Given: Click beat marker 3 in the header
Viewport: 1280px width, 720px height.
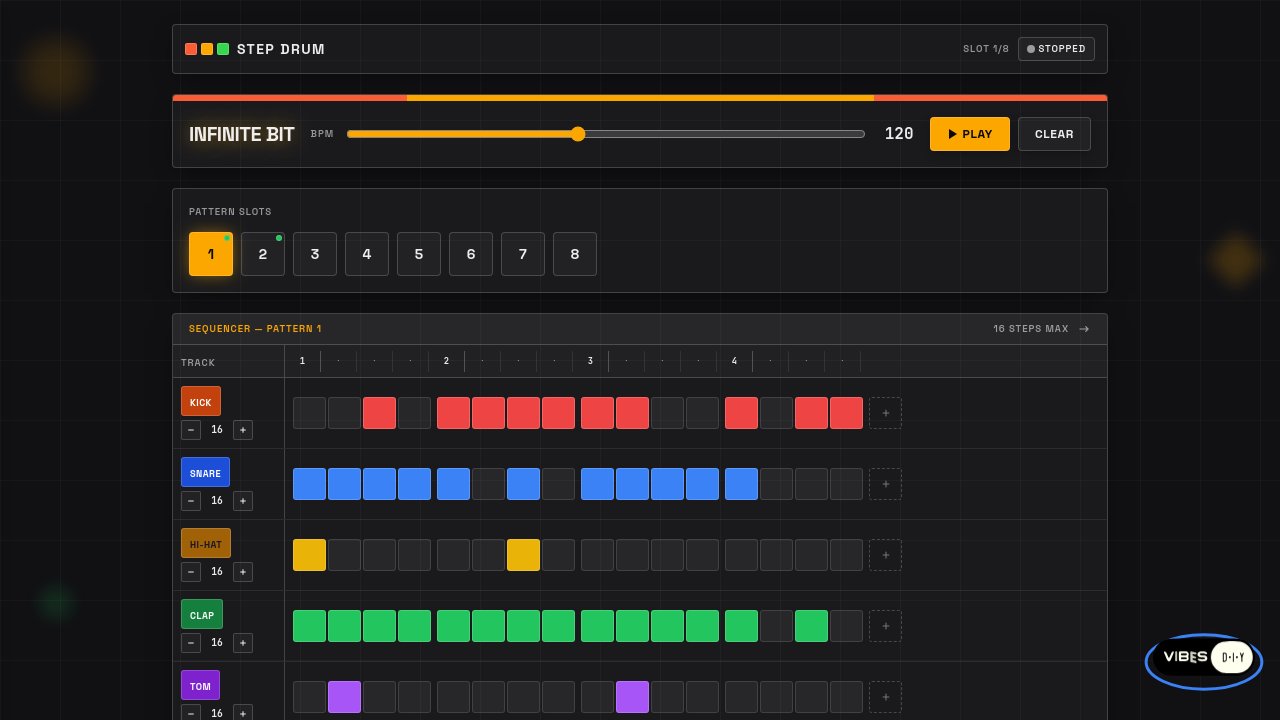Looking at the screenshot, I should click(x=590, y=361).
